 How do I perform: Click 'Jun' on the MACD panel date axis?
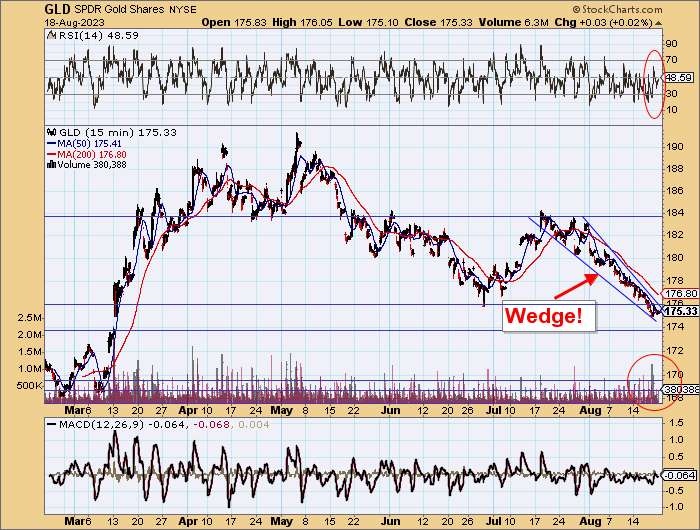[x=390, y=521]
